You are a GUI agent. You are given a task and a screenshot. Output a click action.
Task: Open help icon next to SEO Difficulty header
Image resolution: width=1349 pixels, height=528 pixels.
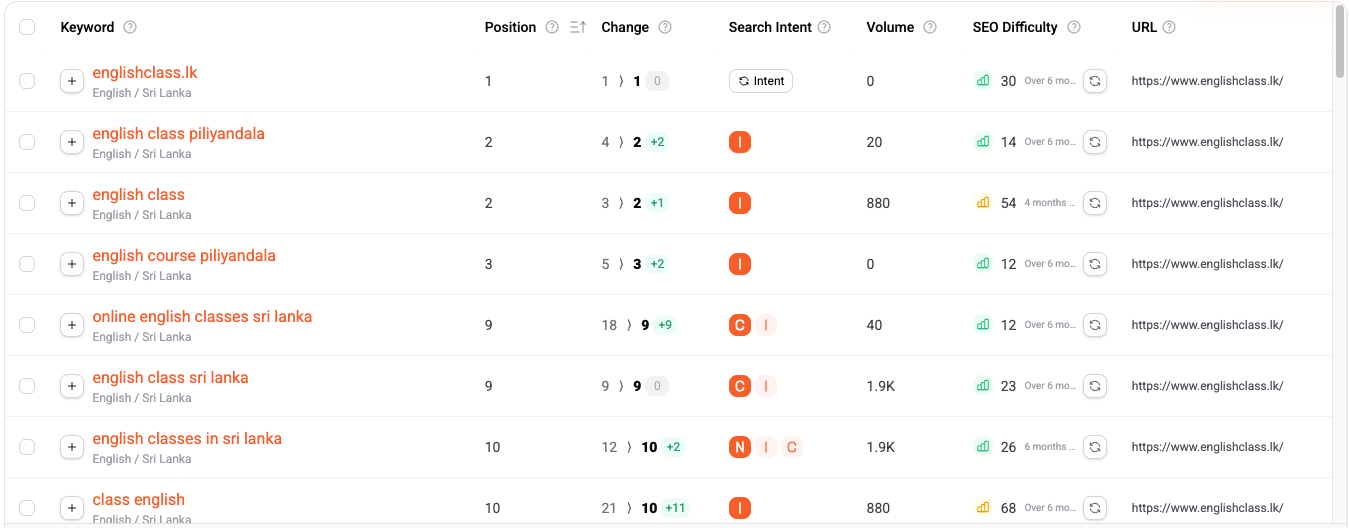1074,27
